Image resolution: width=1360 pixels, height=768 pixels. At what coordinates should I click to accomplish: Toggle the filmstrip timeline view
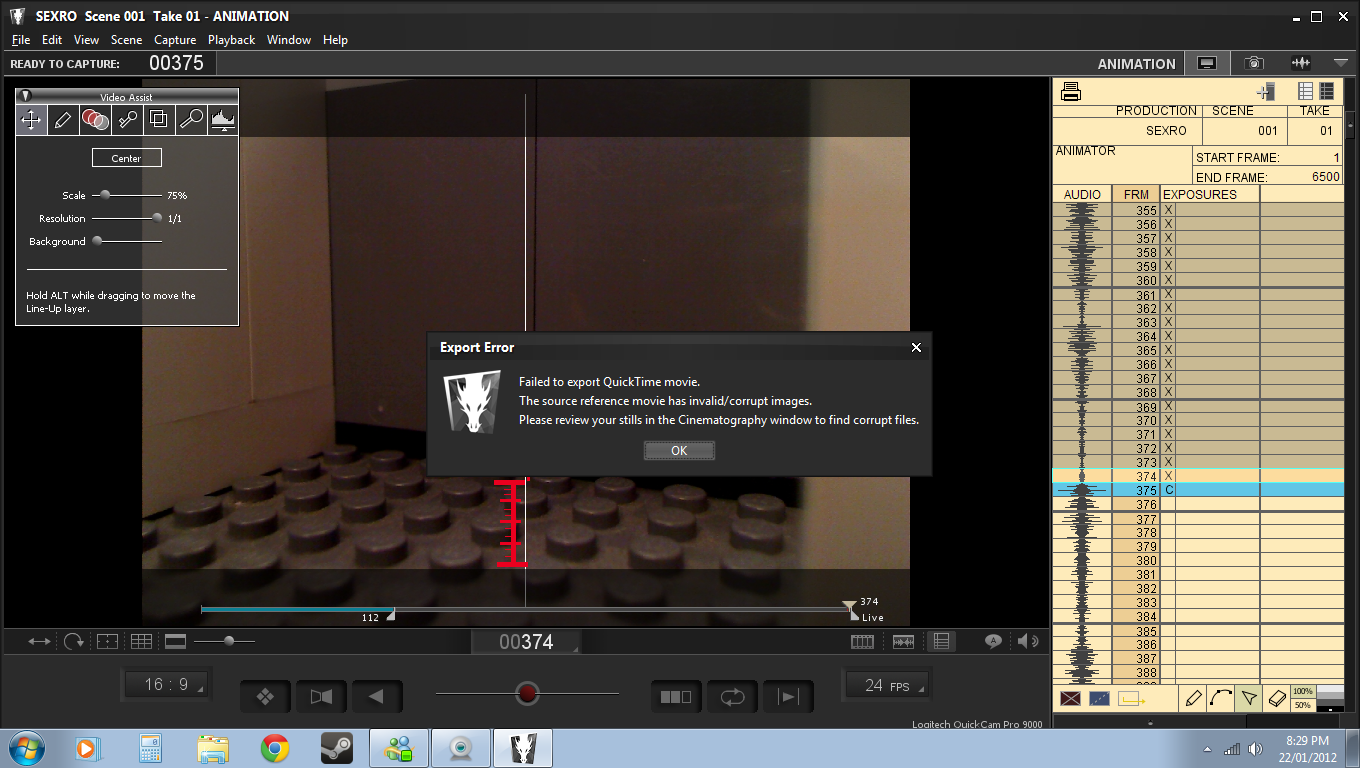[862, 641]
